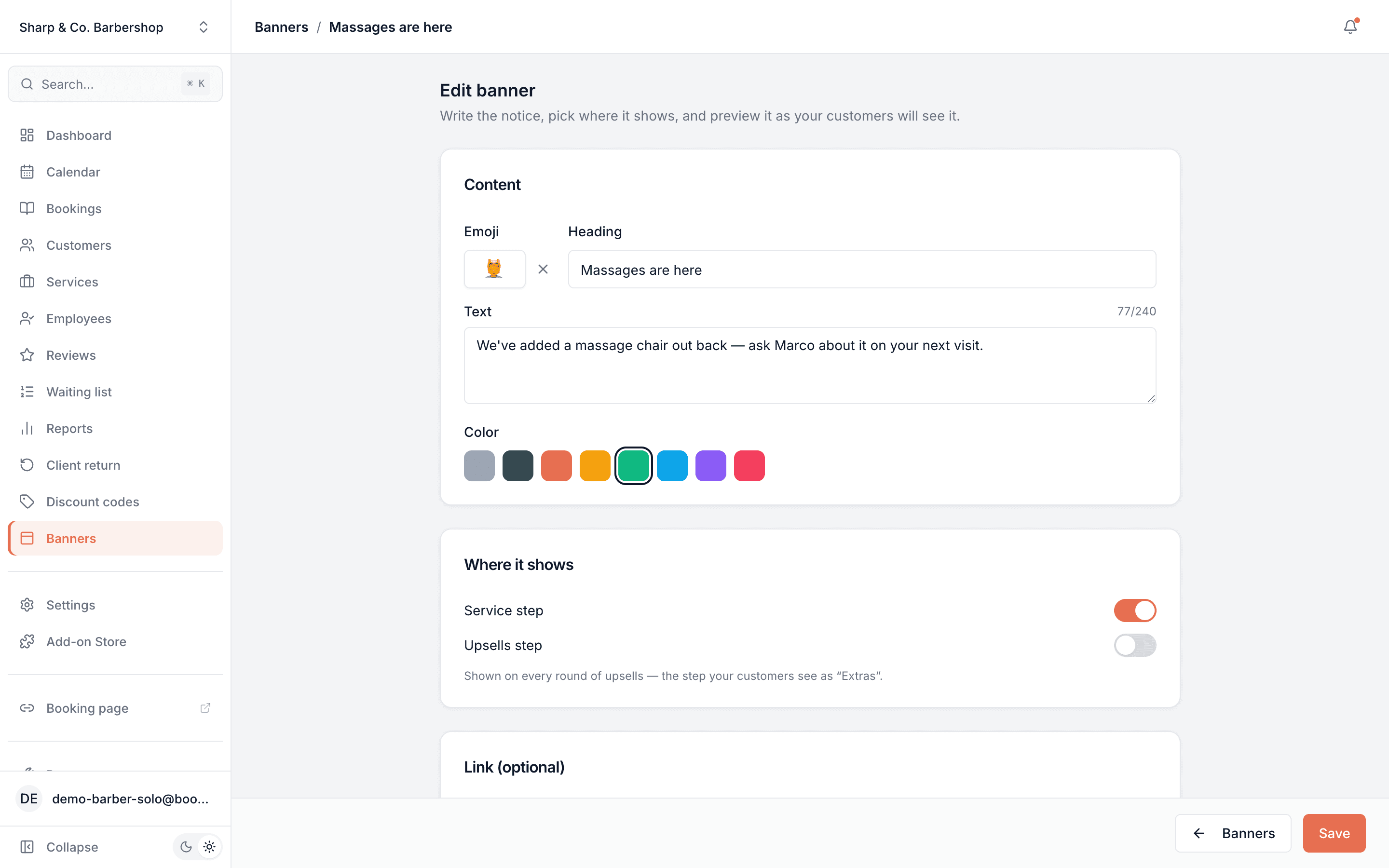Click the Collapse sidebar panel icon
Screen dimensions: 1389x868
pos(27,847)
